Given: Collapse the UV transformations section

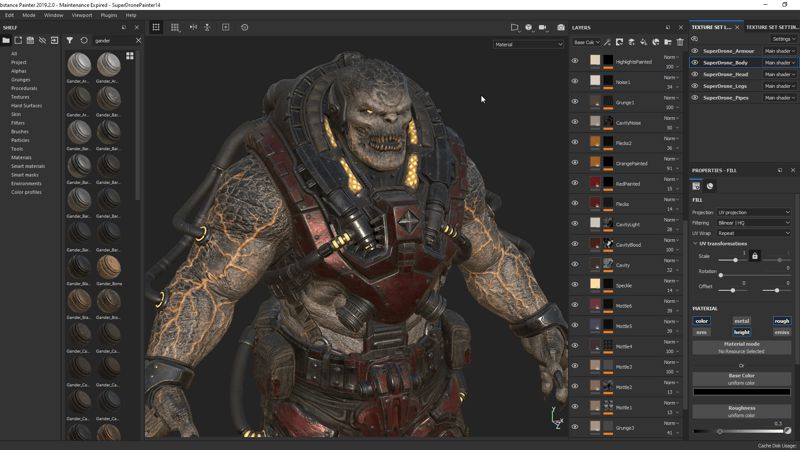Looking at the screenshot, I should pos(695,244).
